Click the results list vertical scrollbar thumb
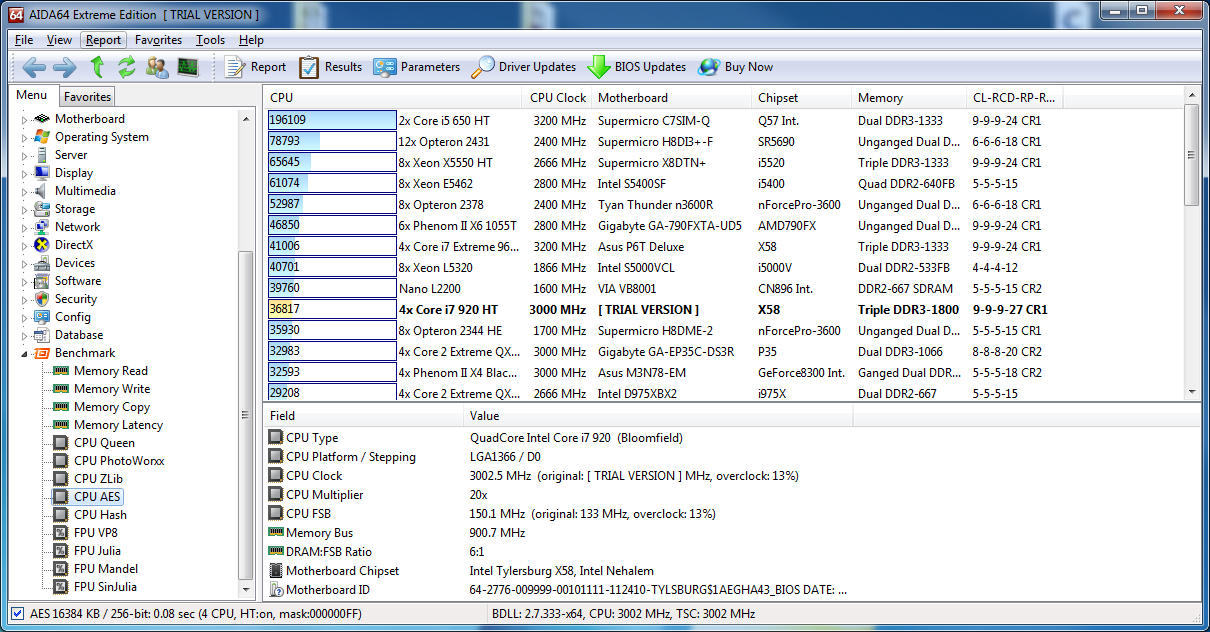This screenshot has height=632, width=1210. coord(1190,155)
